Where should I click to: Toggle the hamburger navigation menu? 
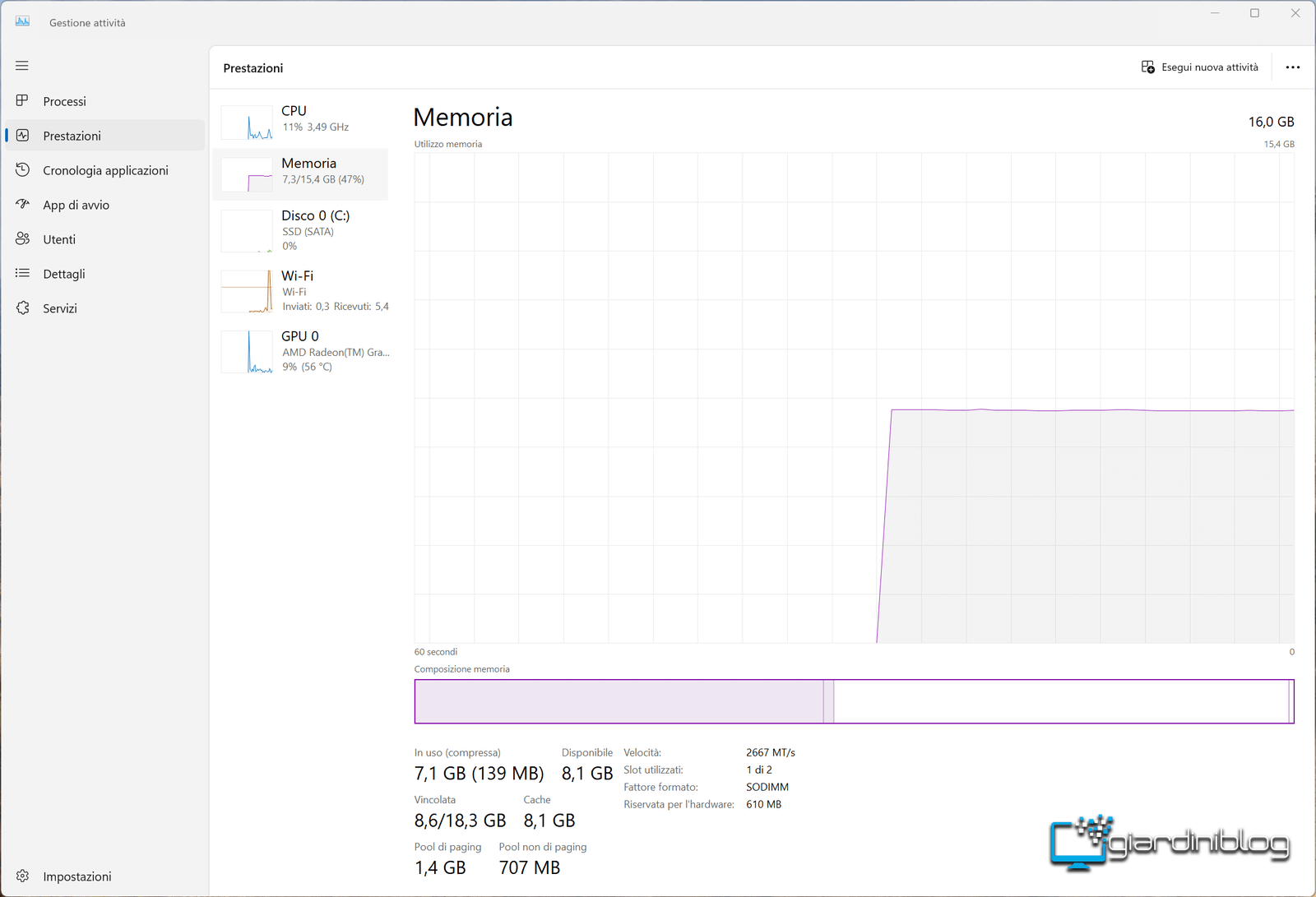click(22, 66)
